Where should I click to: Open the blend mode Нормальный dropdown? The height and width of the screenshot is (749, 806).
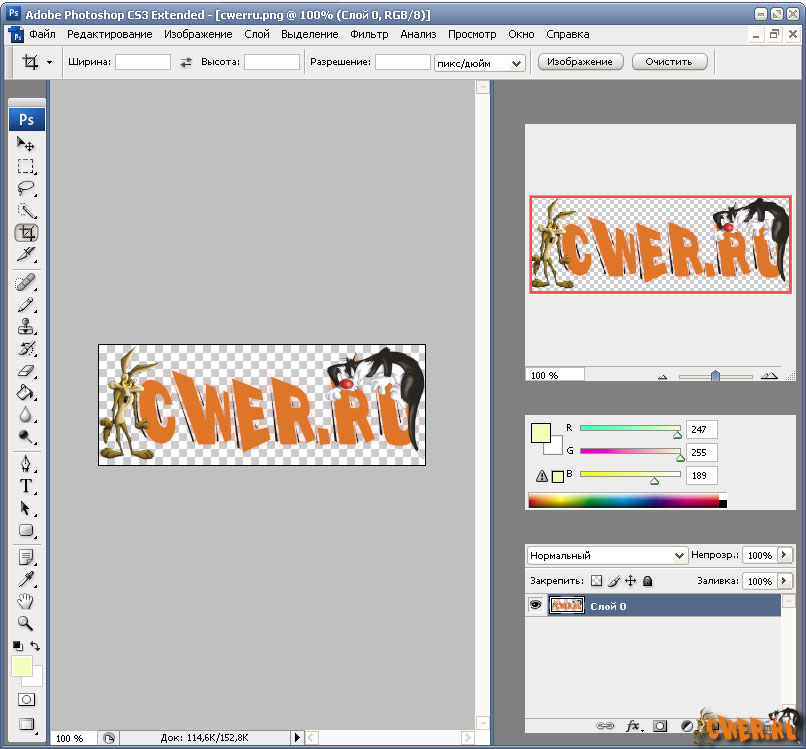point(605,555)
